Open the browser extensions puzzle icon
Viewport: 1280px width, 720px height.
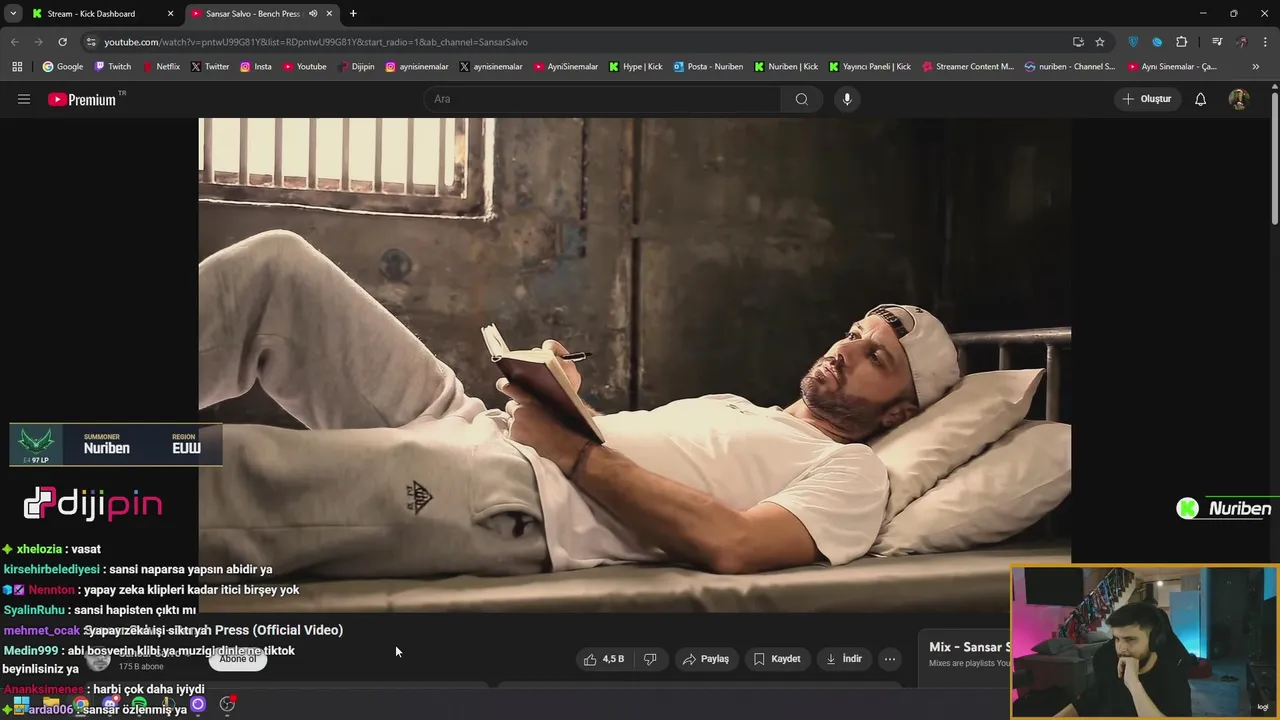(1182, 42)
